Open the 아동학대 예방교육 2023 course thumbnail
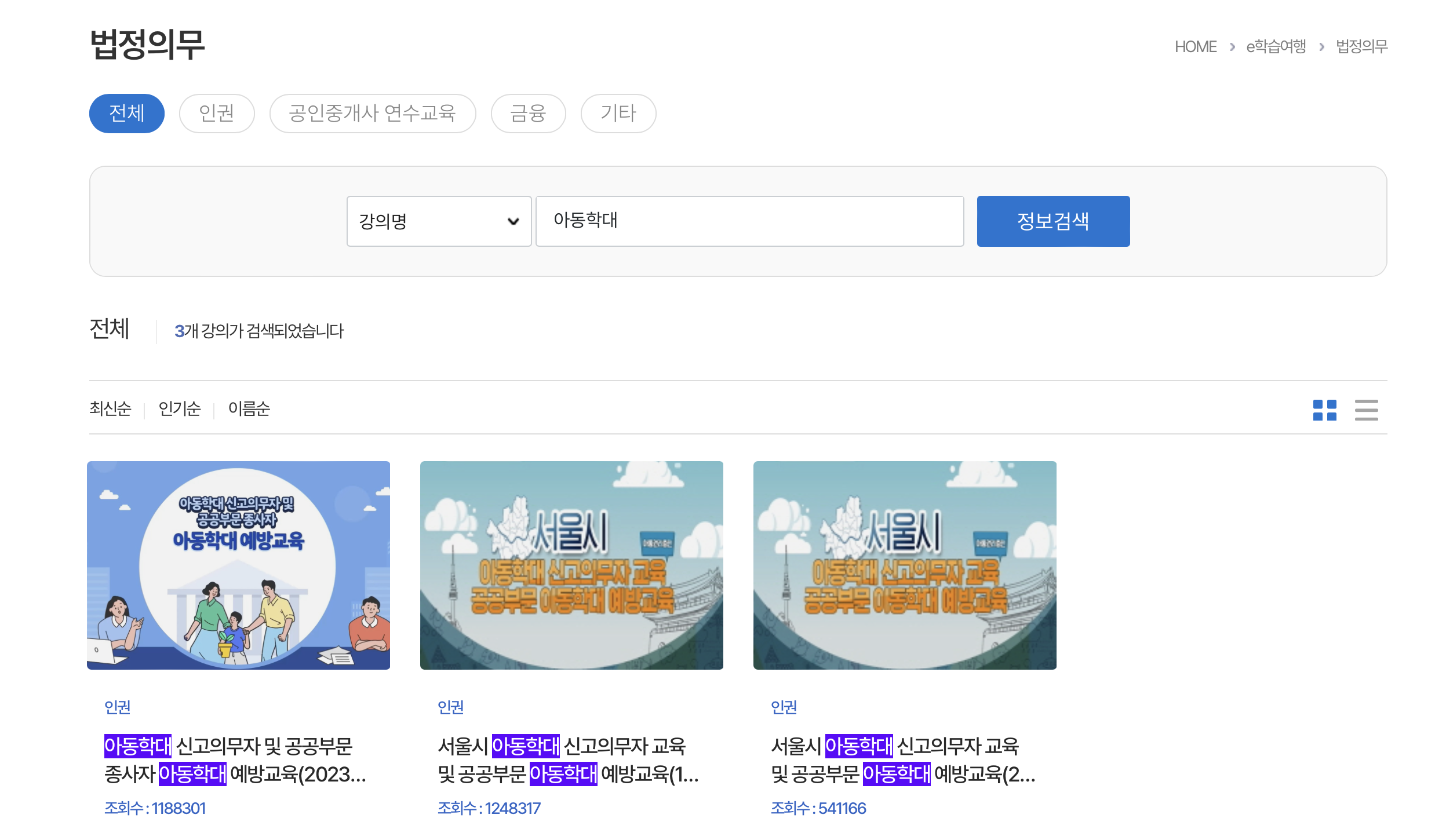 (238, 565)
